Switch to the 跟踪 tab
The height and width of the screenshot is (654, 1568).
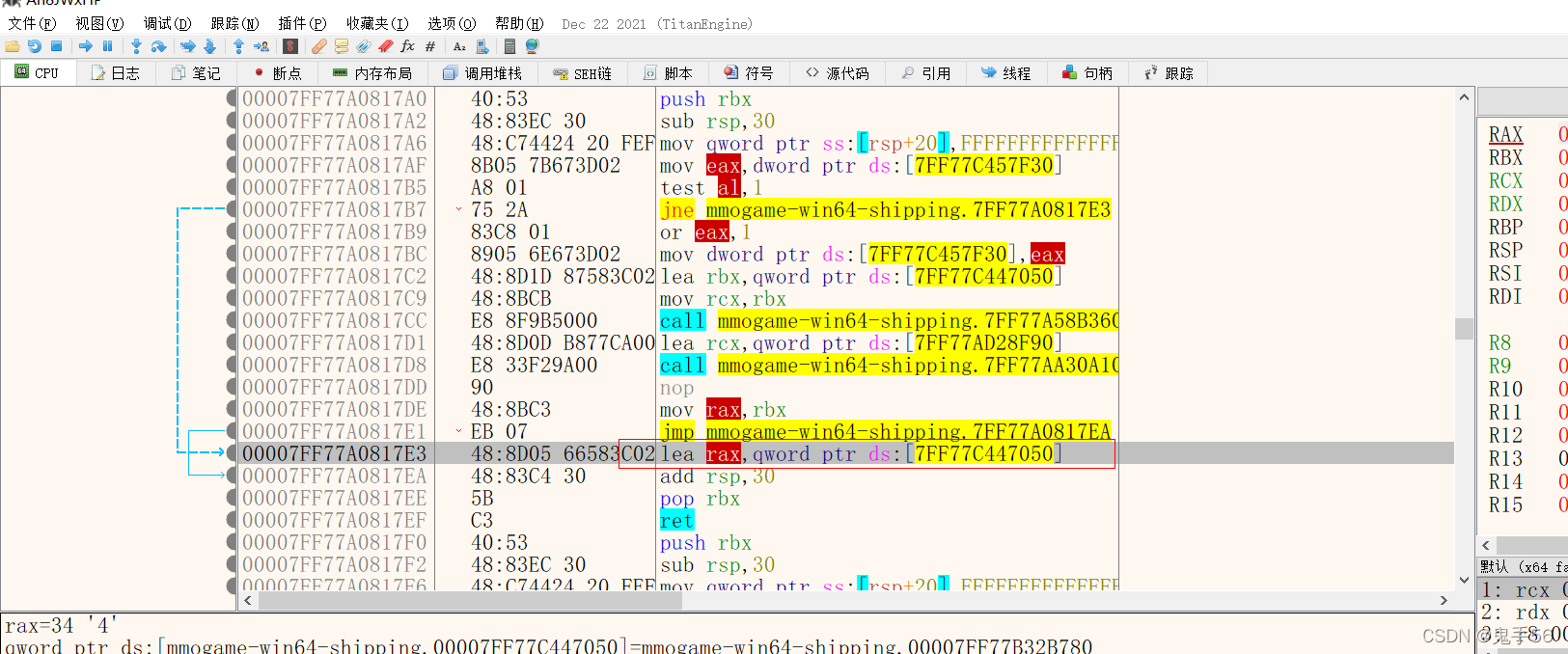1169,72
